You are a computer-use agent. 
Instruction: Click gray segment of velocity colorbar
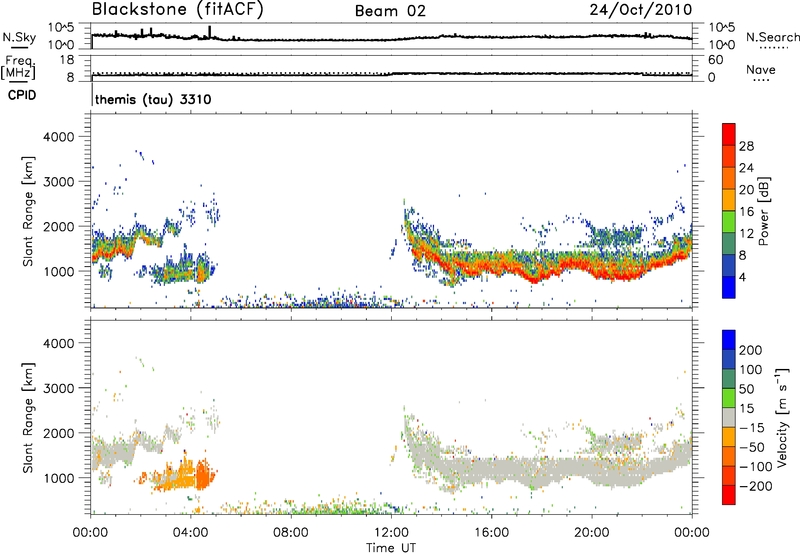729,417
